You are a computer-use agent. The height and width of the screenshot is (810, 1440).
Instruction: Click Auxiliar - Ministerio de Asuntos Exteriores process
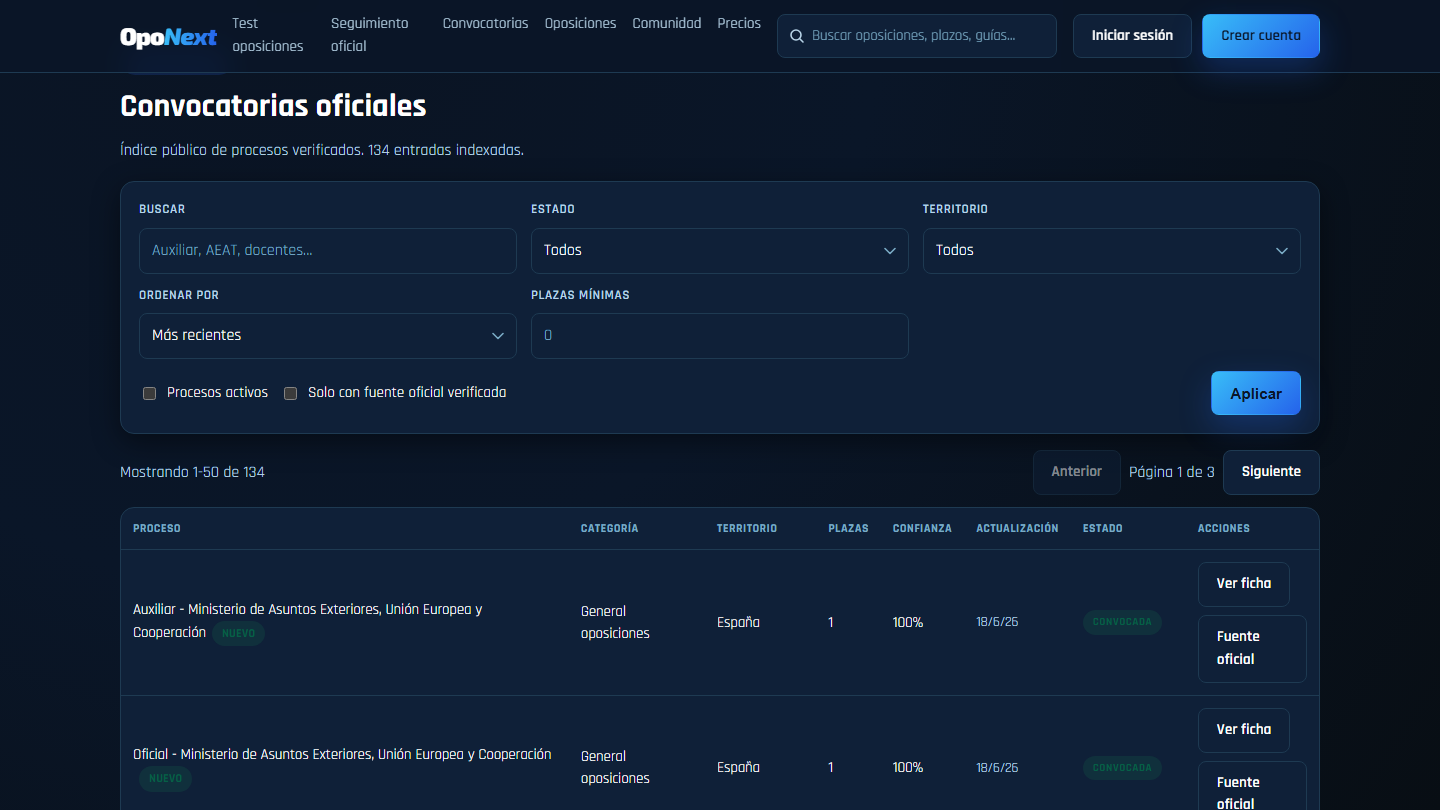click(307, 621)
